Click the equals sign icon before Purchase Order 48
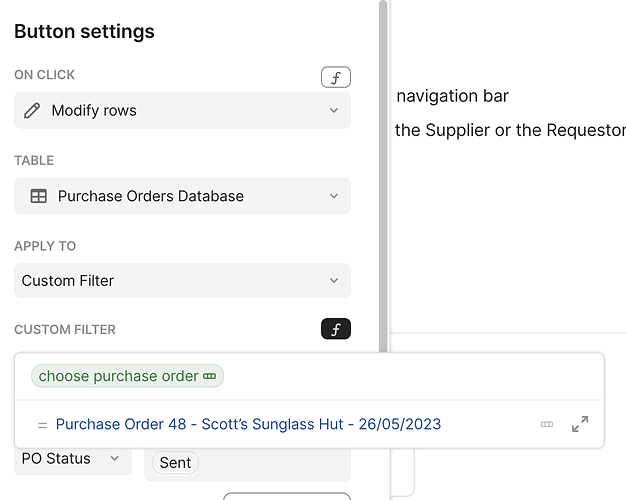Screen dimensions: 626x500 point(42,425)
